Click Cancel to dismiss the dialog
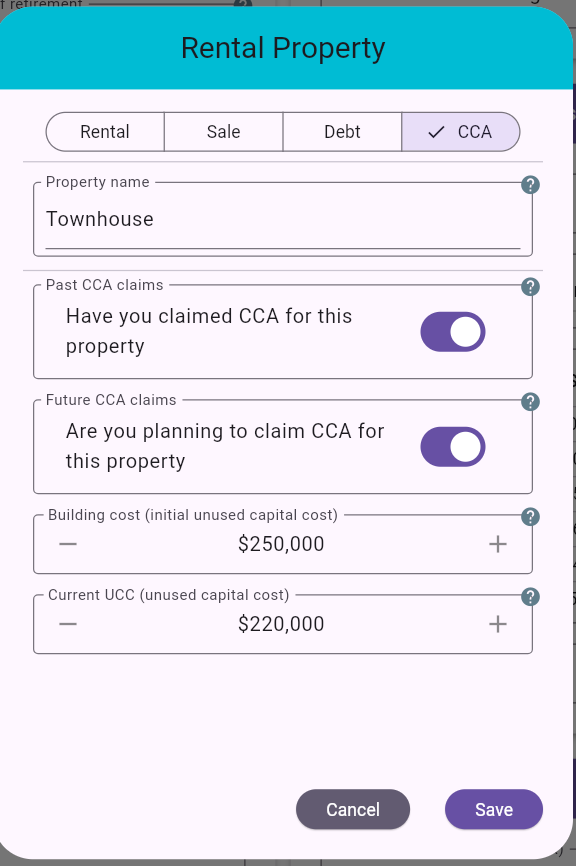 (x=352, y=809)
